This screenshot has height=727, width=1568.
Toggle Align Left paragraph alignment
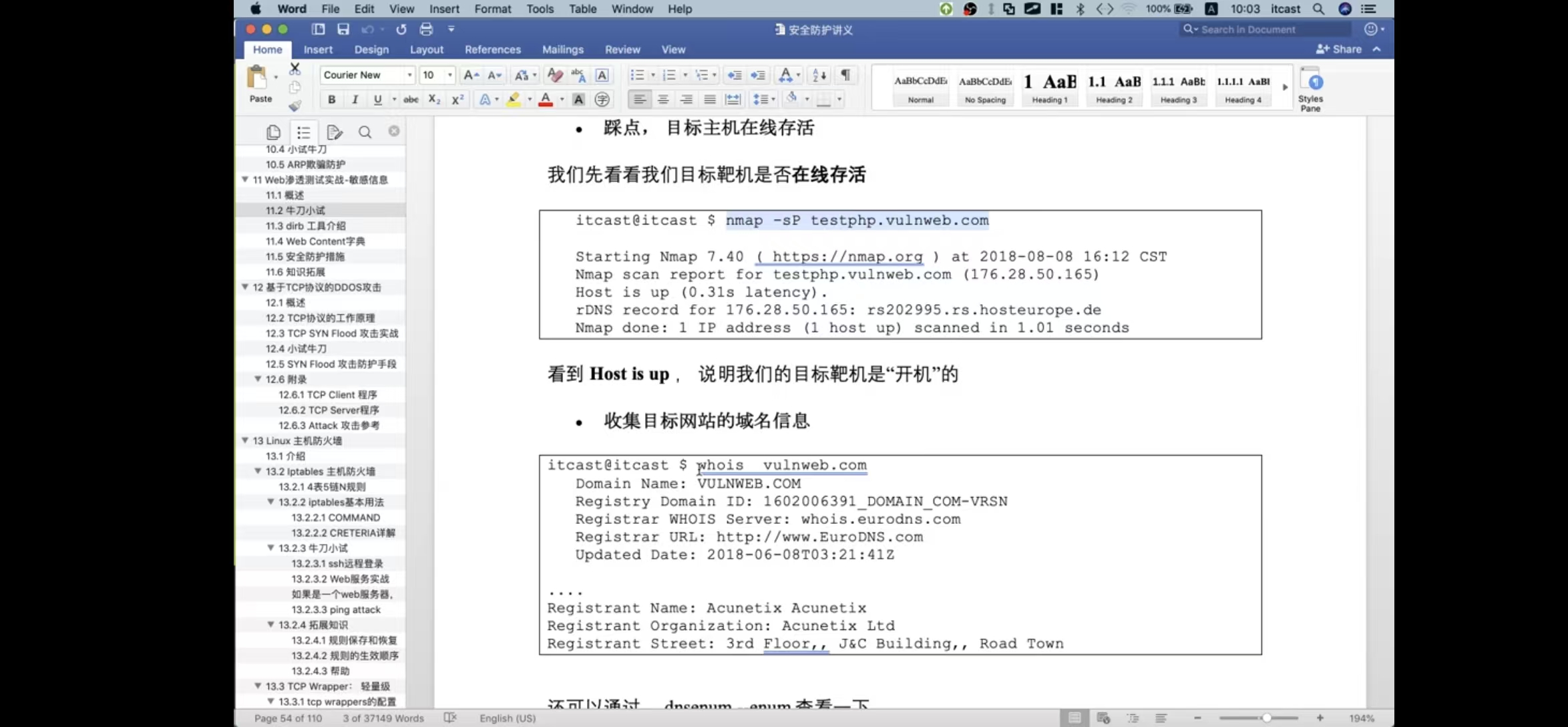[x=639, y=100]
